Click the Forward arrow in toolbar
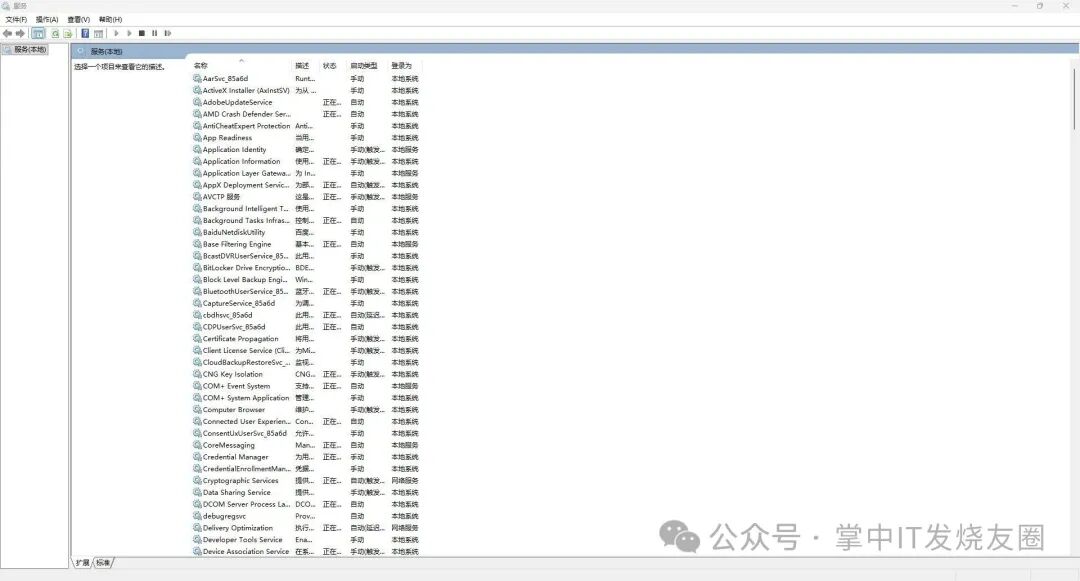 tap(20, 33)
